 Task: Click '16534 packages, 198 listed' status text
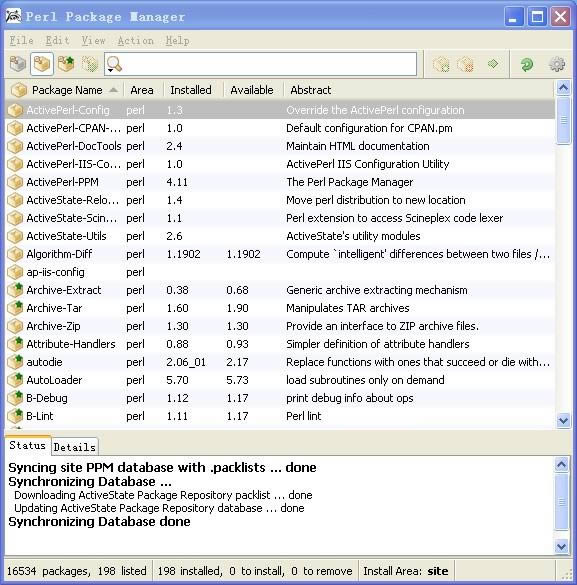pos(76,571)
